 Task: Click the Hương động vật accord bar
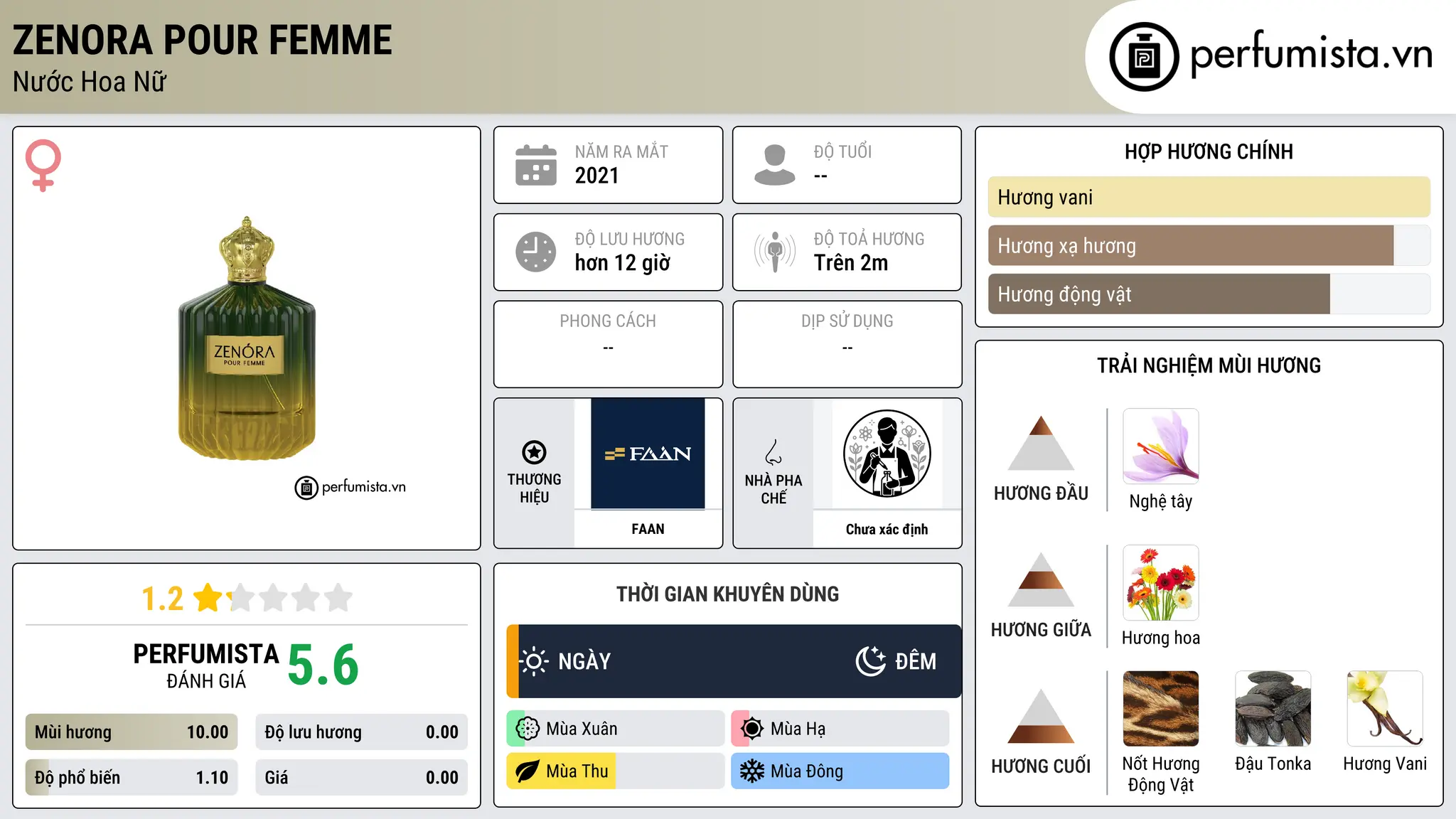tap(1209, 294)
